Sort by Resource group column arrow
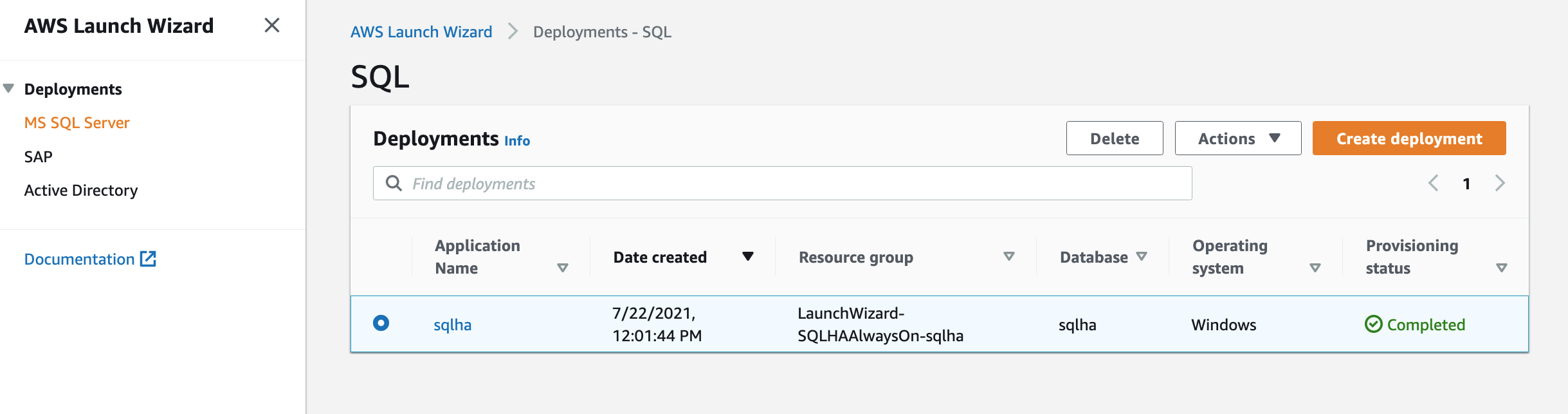 pos(1008,257)
